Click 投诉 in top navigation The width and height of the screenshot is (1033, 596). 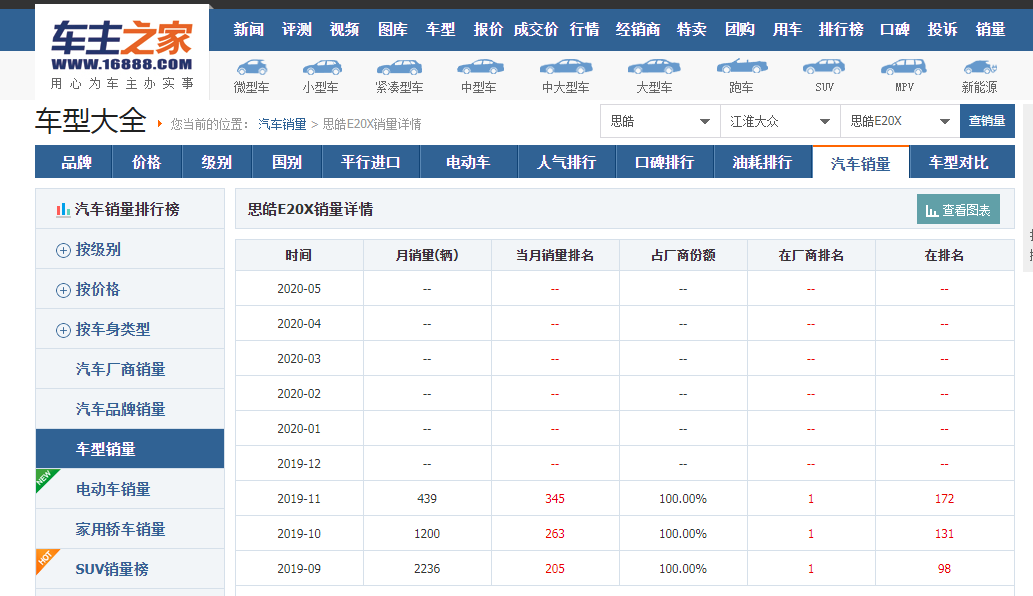pyautogui.click(x=942, y=30)
